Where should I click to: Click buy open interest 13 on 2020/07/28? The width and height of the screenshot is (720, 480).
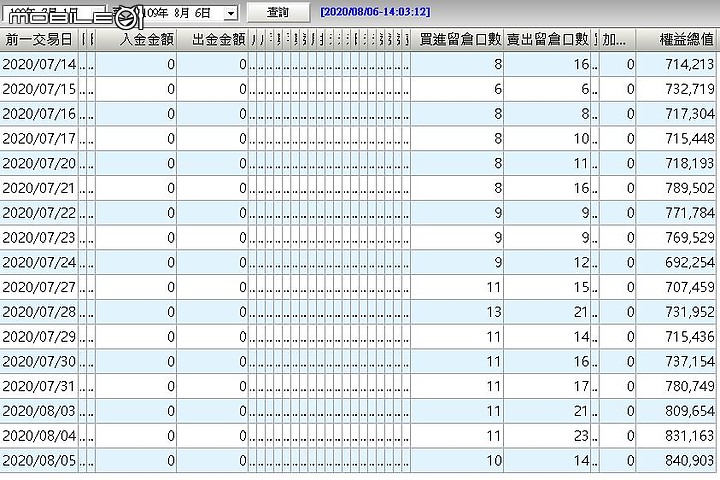(x=494, y=312)
